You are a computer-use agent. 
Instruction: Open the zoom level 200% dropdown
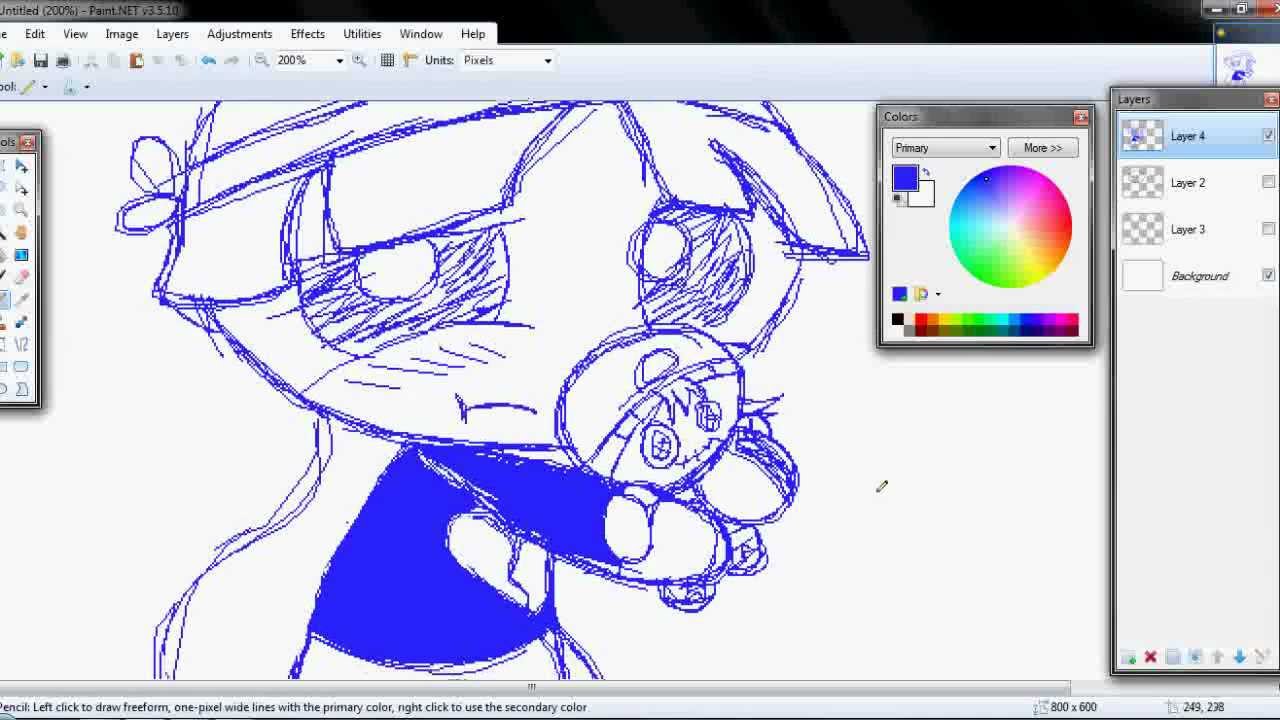339,61
